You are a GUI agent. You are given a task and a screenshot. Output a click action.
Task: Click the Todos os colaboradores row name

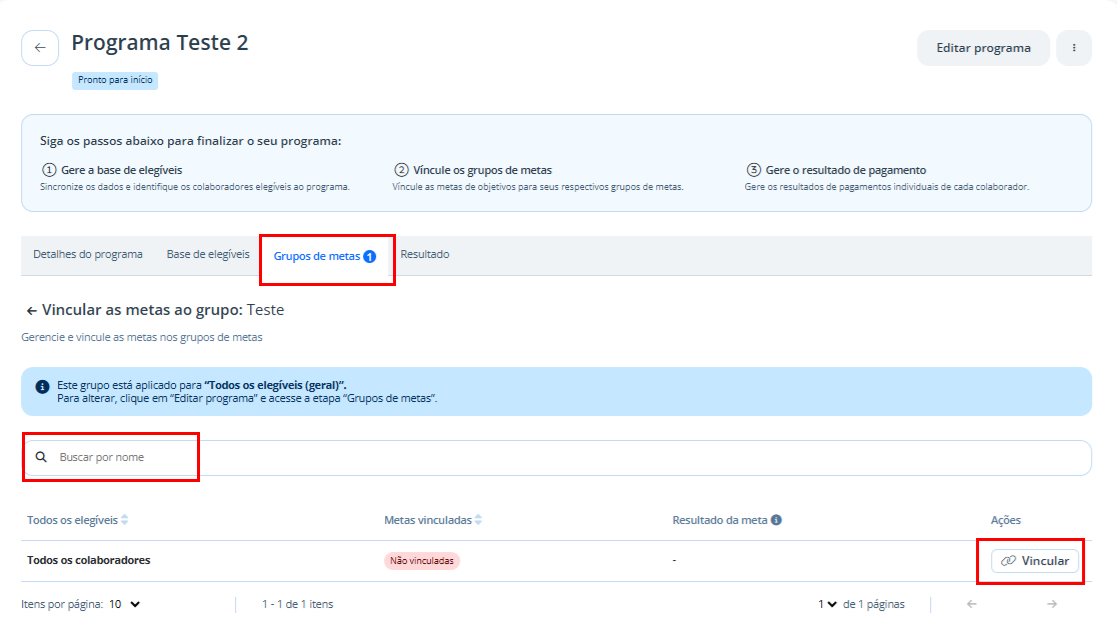click(x=88, y=560)
